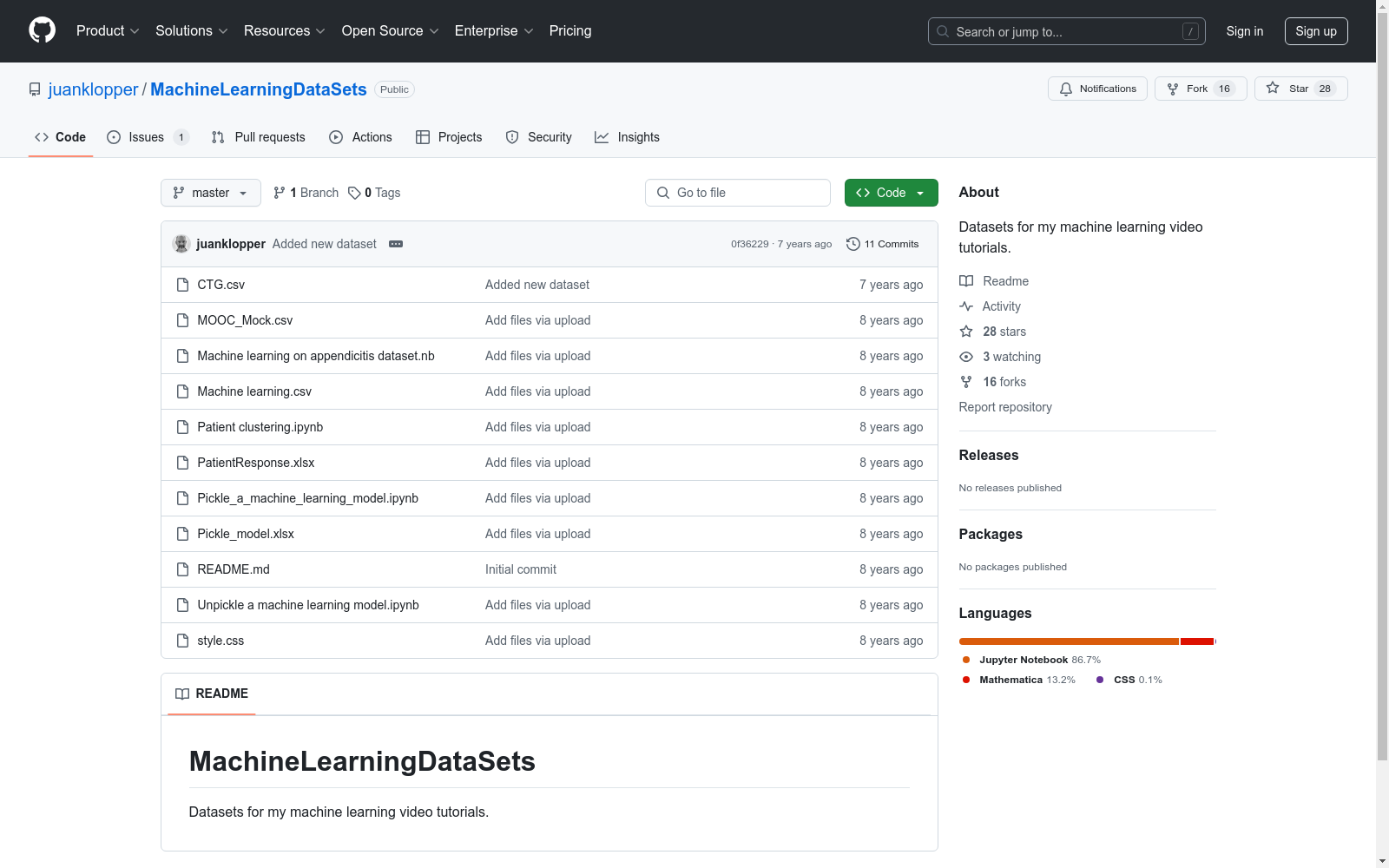The height and width of the screenshot is (868, 1389).
Task: Click file icon next to Pickle_model.xlsx
Action: 182,534
